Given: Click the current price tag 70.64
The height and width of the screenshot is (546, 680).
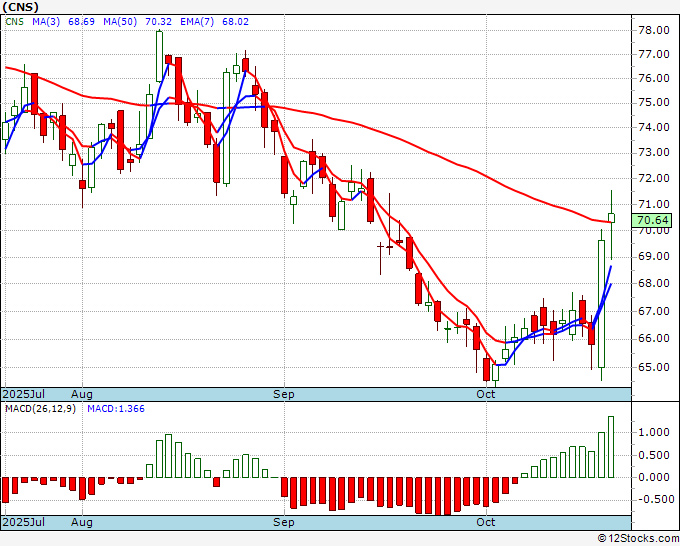Looking at the screenshot, I should point(652,220).
